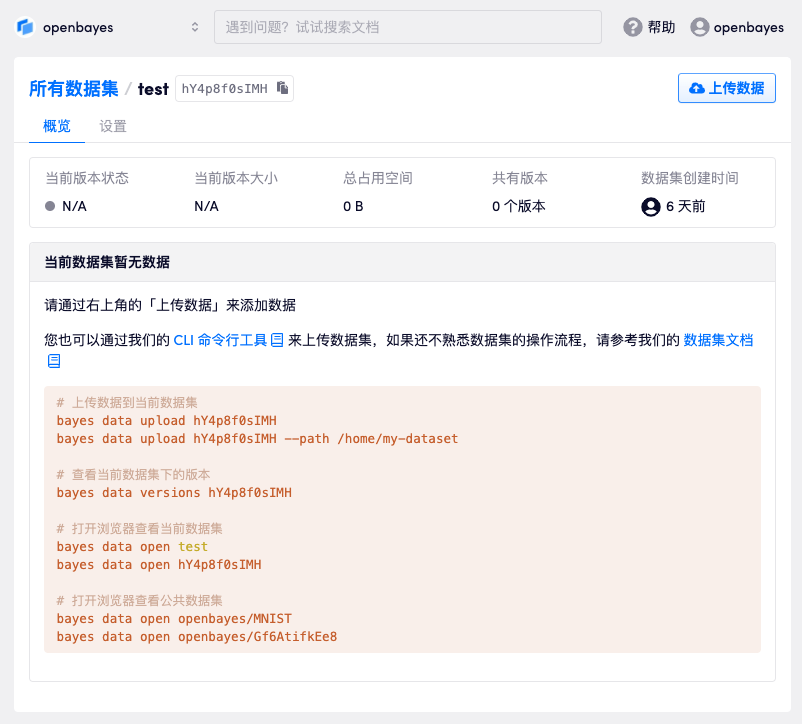Click the user avatar icon in header
This screenshot has width=802, height=724.
pyautogui.click(x=699, y=27)
